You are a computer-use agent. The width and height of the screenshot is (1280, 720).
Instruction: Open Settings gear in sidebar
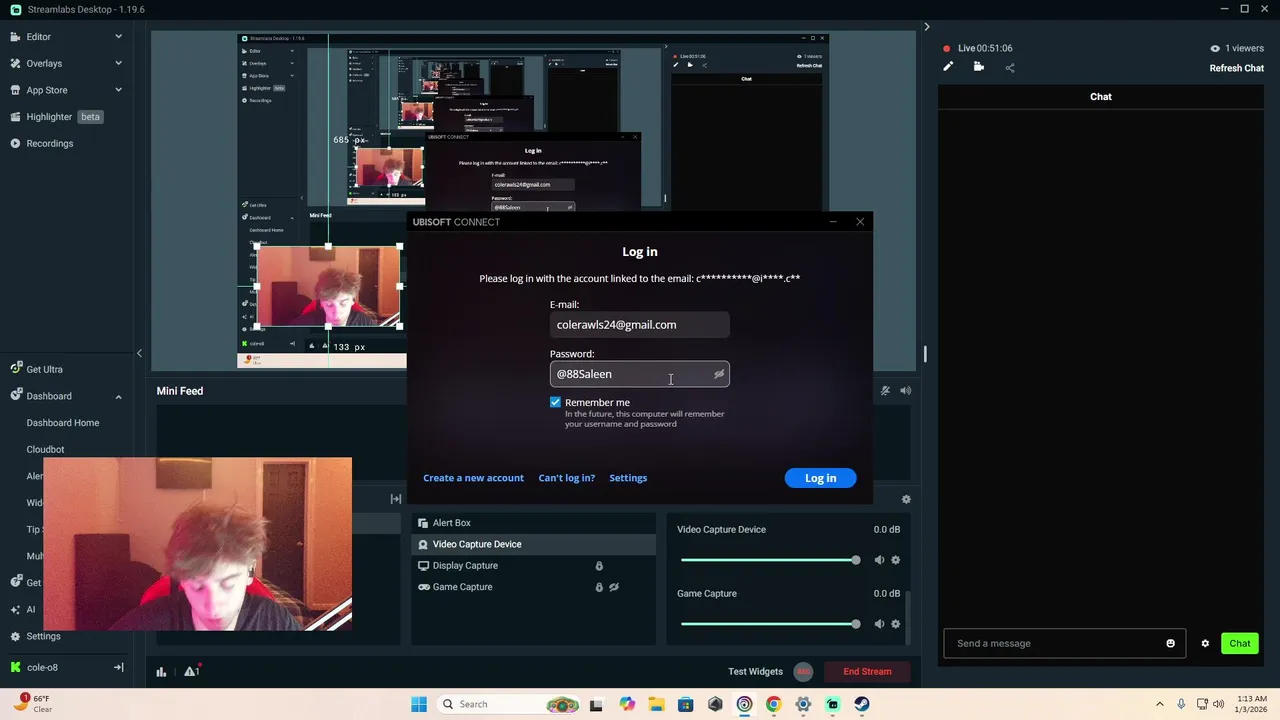[43, 636]
